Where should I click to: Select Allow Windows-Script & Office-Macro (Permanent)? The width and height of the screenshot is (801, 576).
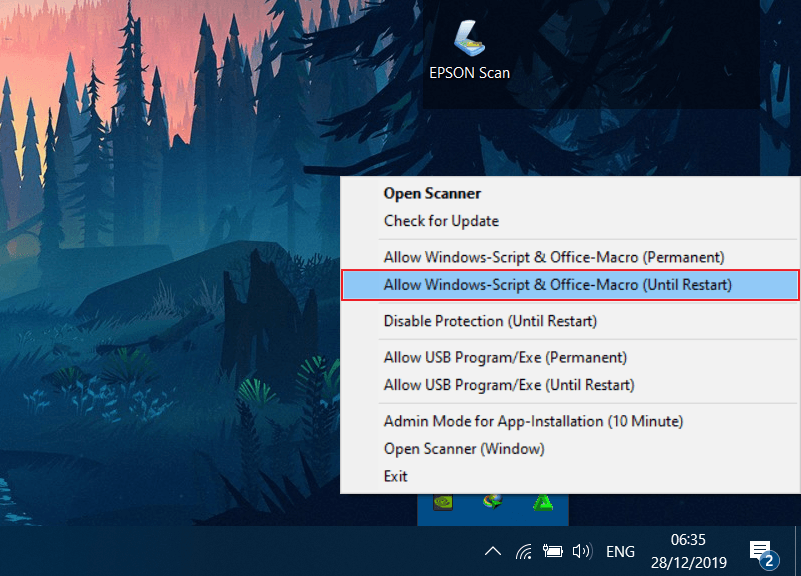[570, 257]
